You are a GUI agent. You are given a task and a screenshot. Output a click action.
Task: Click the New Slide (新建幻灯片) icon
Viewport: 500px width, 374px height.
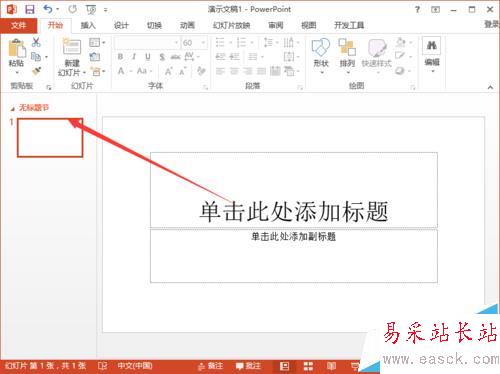coord(72,47)
